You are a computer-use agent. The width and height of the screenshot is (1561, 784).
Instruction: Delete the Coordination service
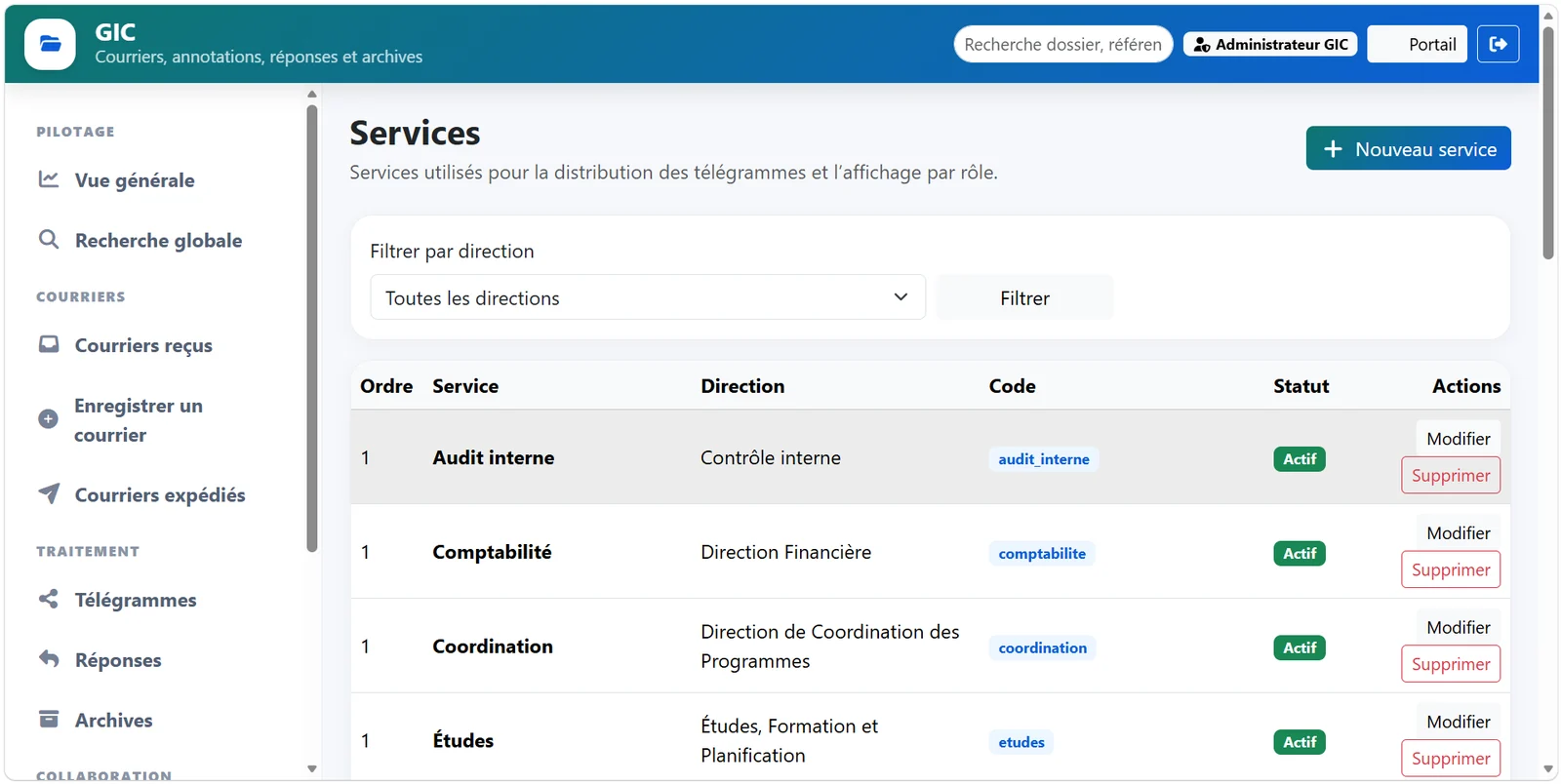pyautogui.click(x=1451, y=665)
